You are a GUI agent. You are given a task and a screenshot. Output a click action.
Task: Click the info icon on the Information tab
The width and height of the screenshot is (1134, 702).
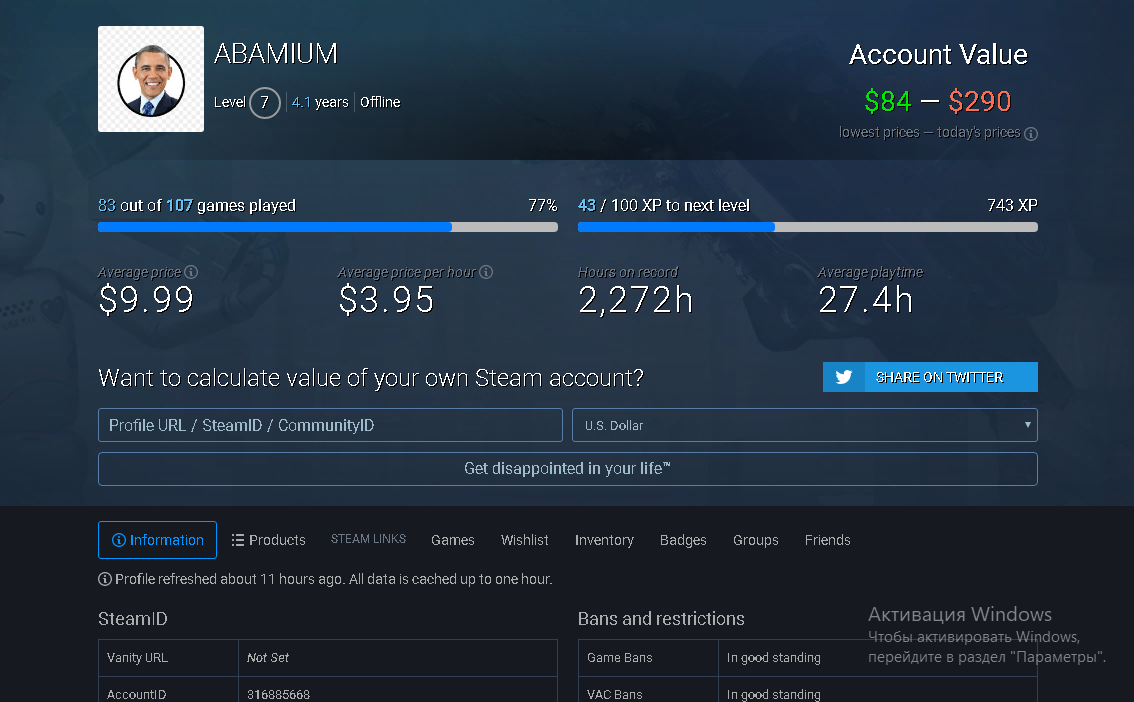click(119, 540)
